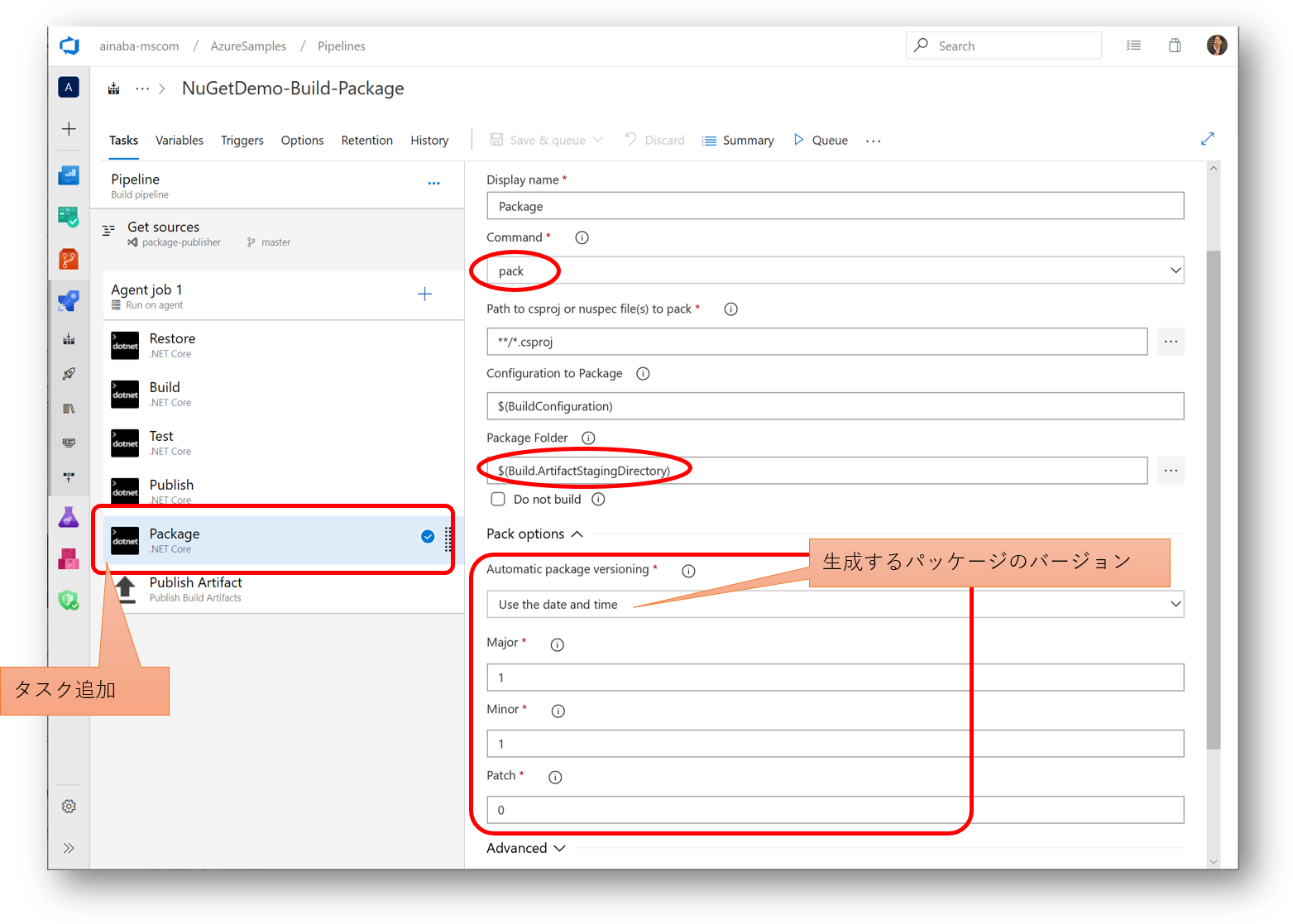Click the right panel vertical scrollbar

pos(1214,500)
